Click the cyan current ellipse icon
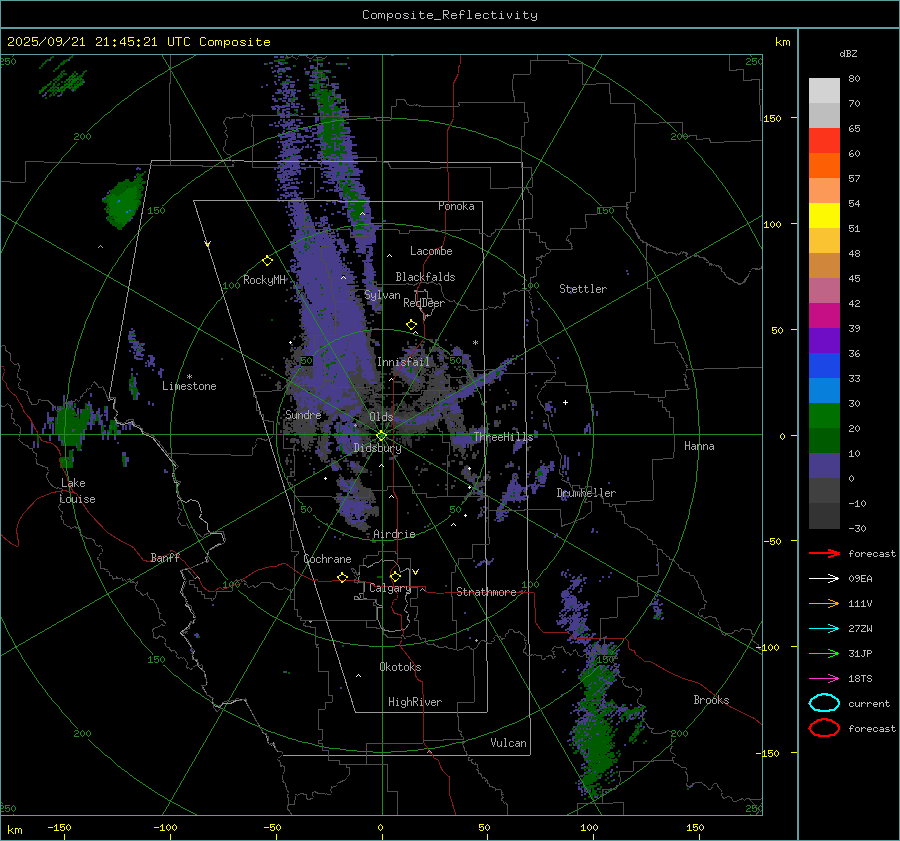 coord(824,703)
